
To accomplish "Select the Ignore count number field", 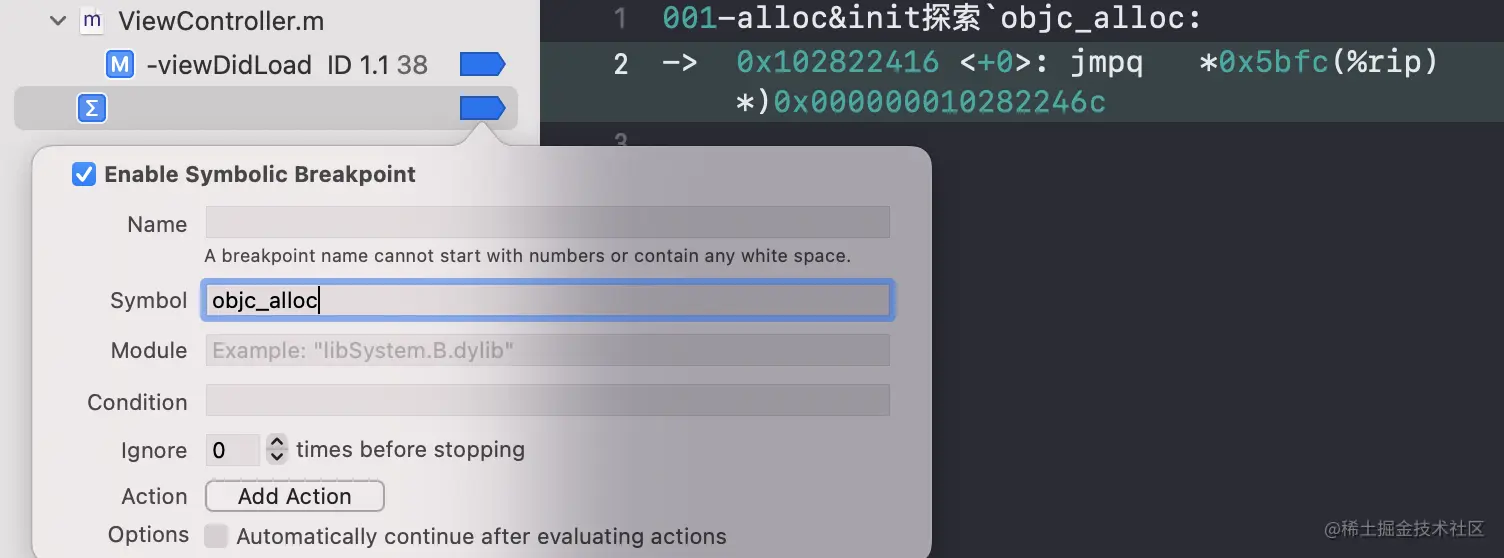I will click(x=232, y=450).
